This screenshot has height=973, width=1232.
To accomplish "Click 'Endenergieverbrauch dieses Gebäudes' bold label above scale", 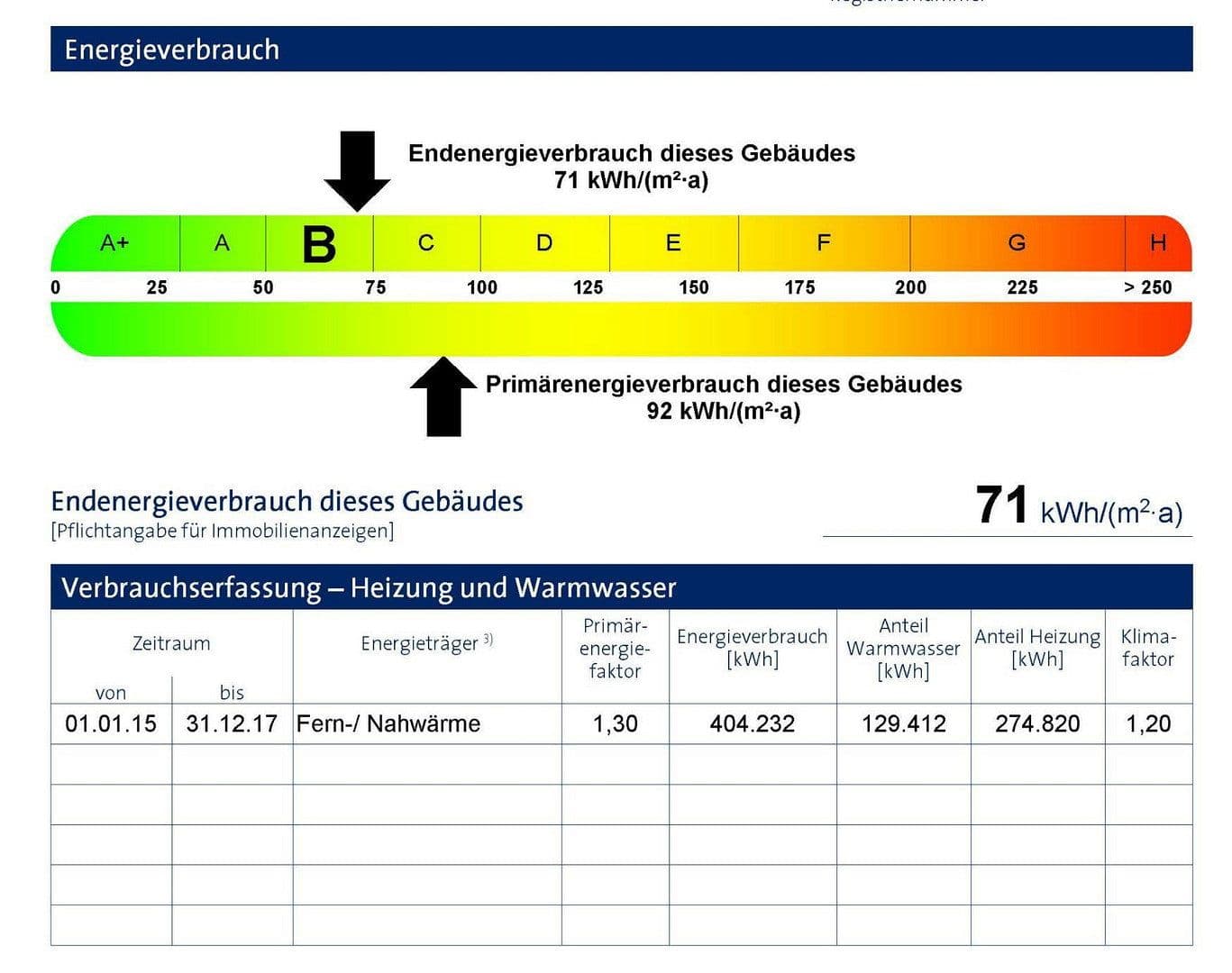I will pyautogui.click(x=632, y=153).
